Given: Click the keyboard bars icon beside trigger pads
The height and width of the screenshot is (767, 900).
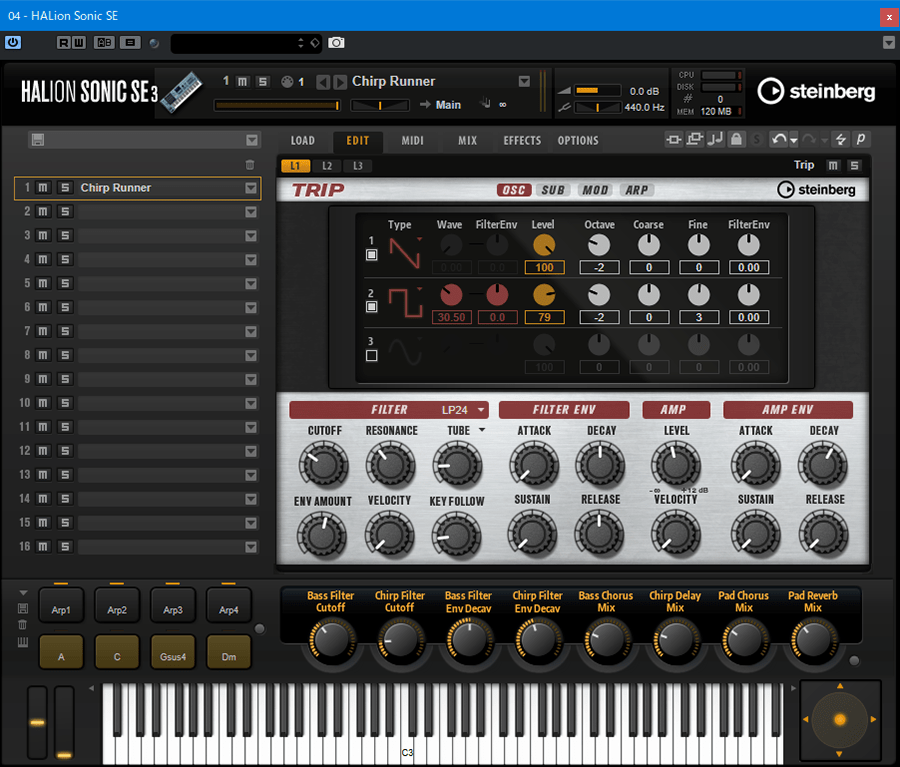Looking at the screenshot, I should coord(23,642).
